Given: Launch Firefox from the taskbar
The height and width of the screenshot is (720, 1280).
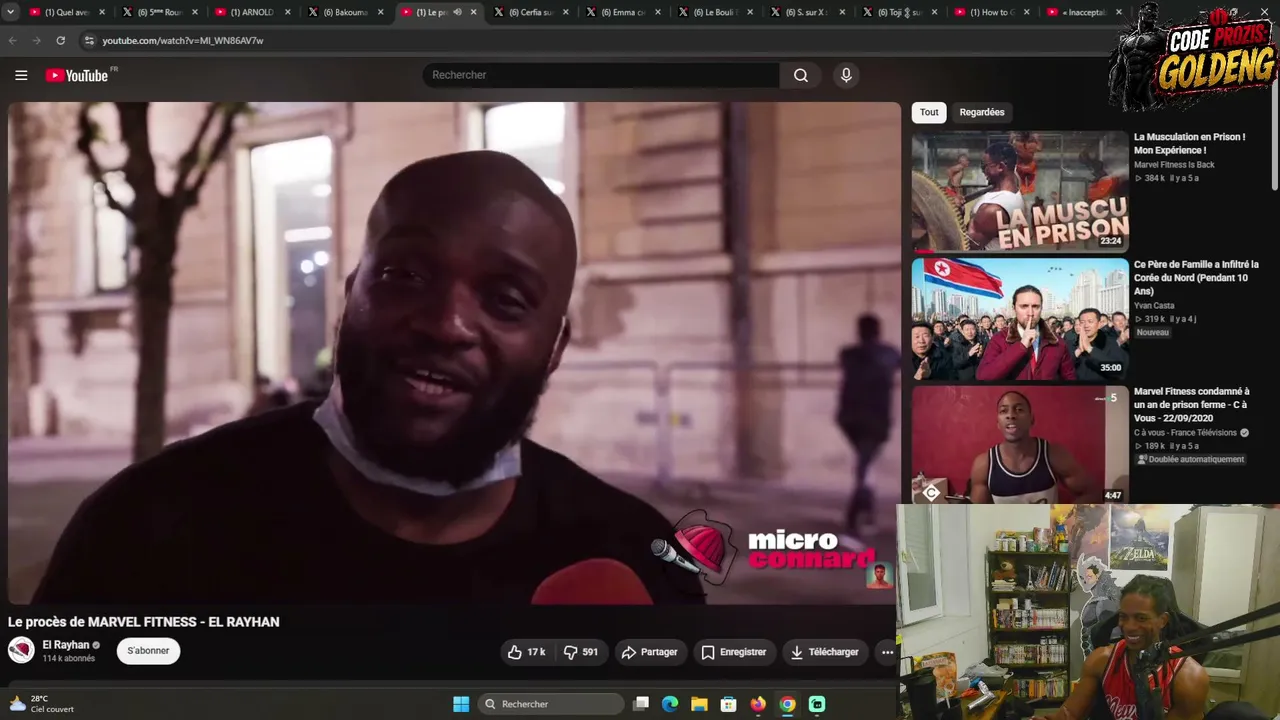Looking at the screenshot, I should tap(758, 704).
